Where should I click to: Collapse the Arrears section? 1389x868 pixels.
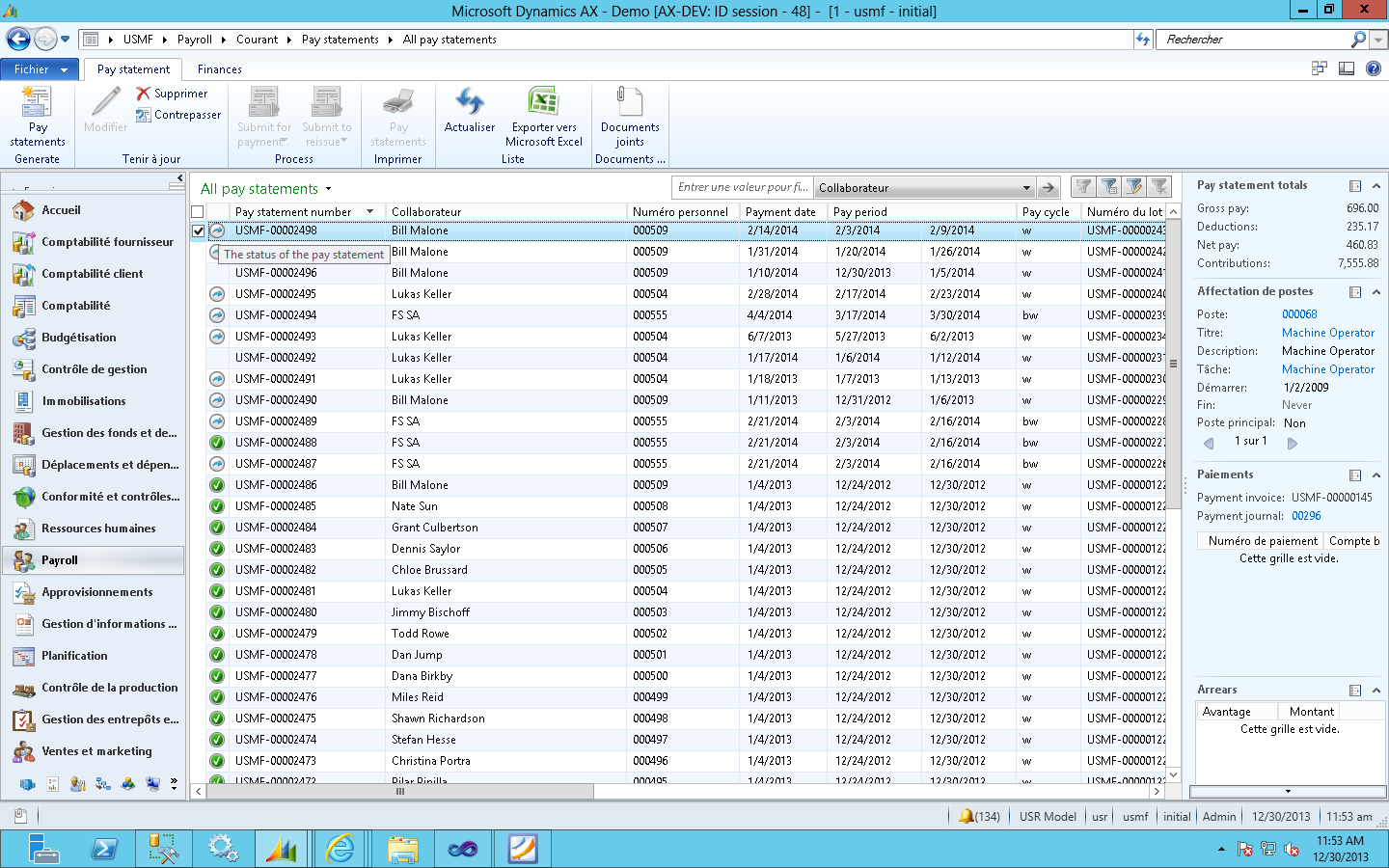1376,691
